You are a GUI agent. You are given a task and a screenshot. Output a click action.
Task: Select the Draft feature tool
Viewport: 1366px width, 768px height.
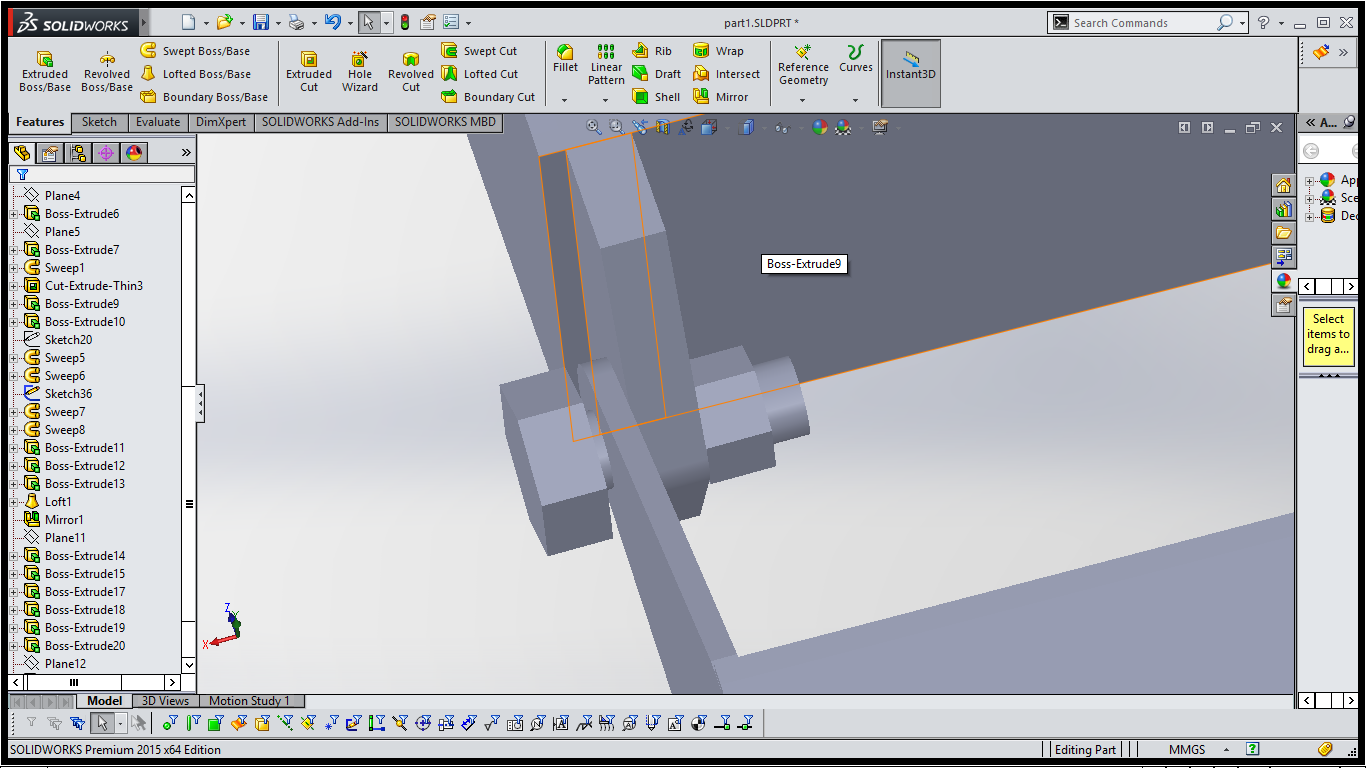click(656, 74)
